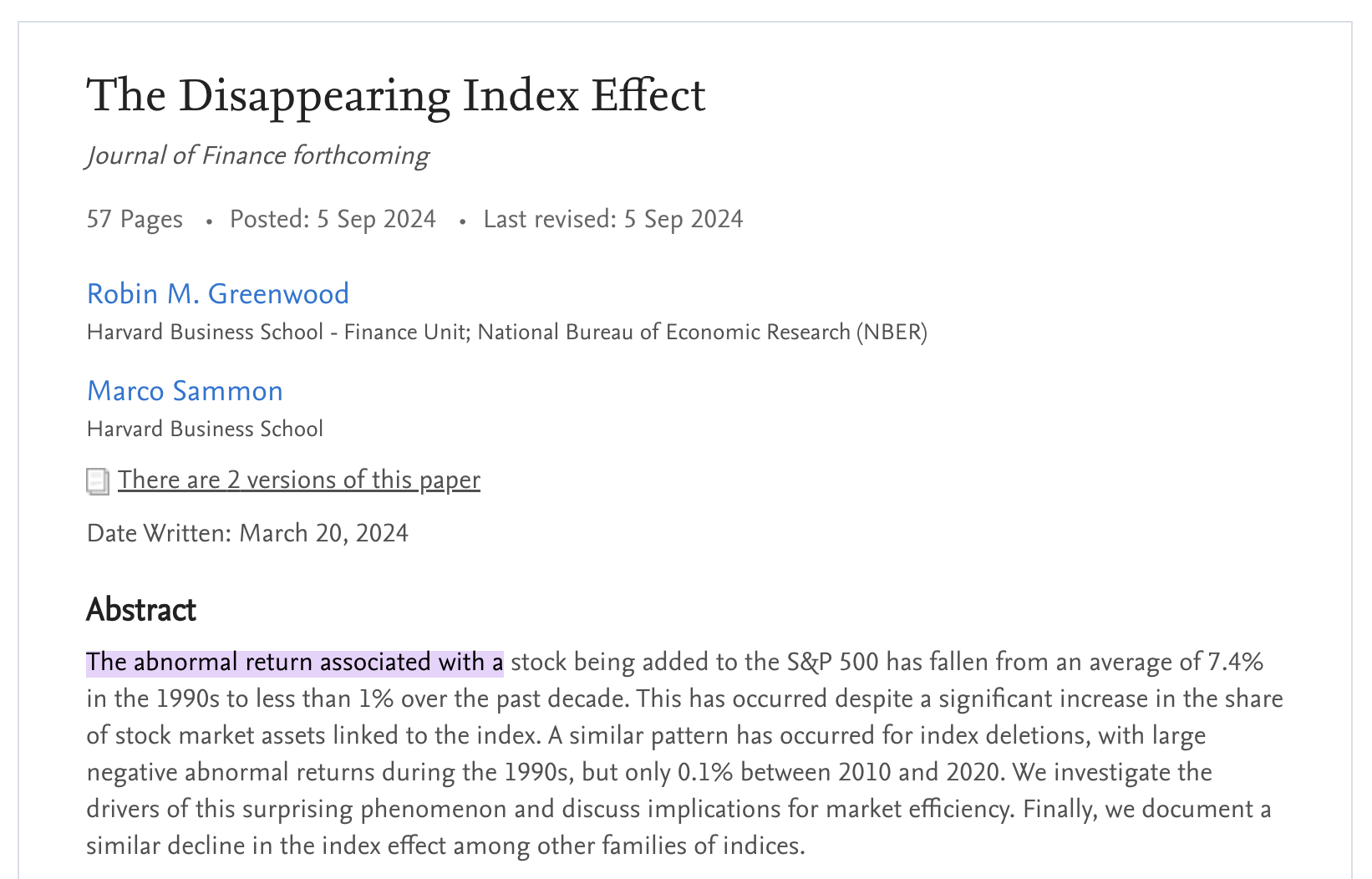The width and height of the screenshot is (1372, 879).
Task: Click 'S&P 500' in the abstract
Action: [832, 663]
